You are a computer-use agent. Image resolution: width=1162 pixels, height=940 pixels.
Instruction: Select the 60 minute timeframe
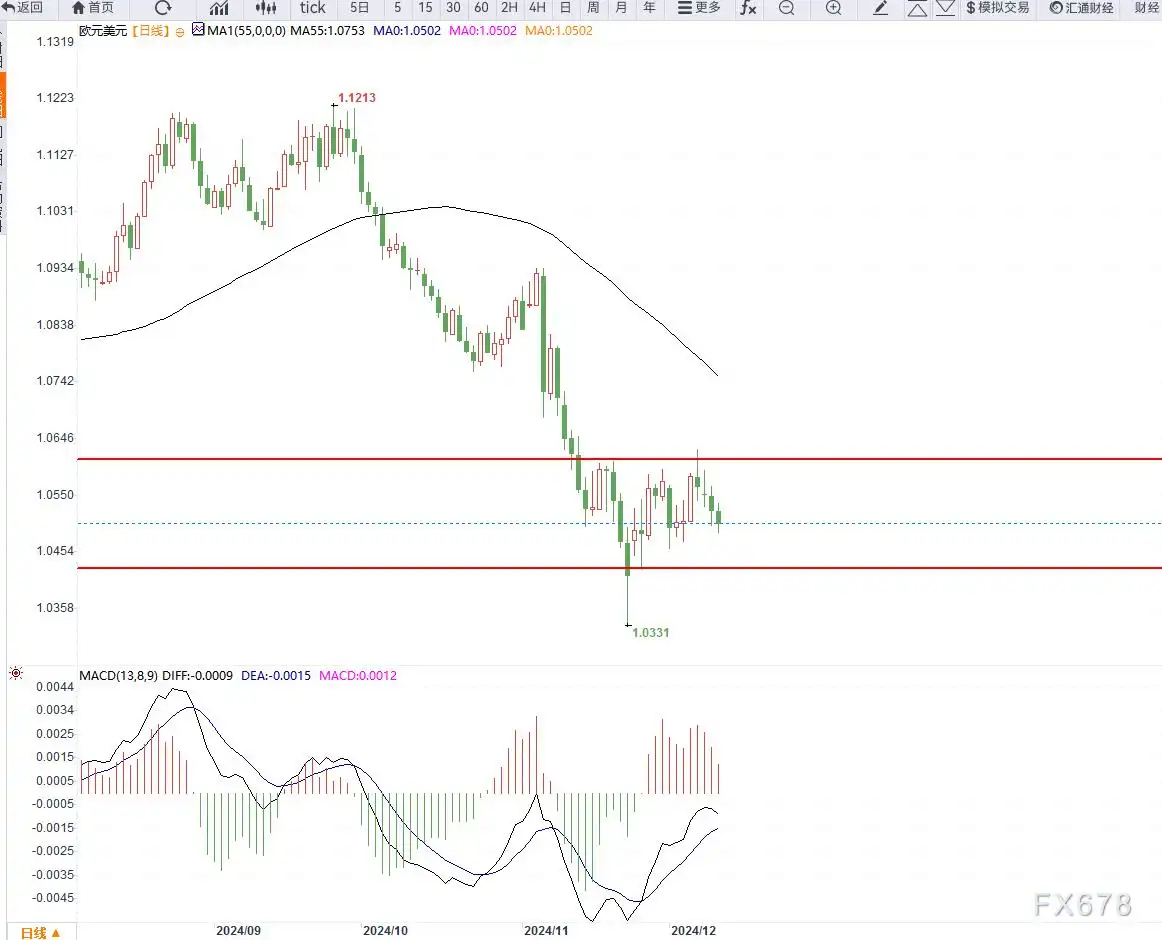481,7
